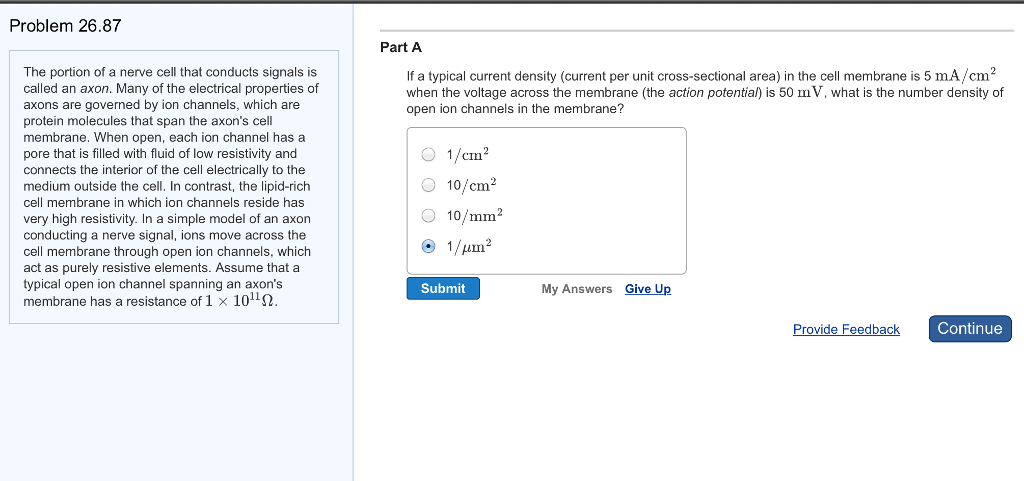Click the 1/cm² answer label text
The width and height of the screenshot is (1024, 481).
[x=468, y=155]
